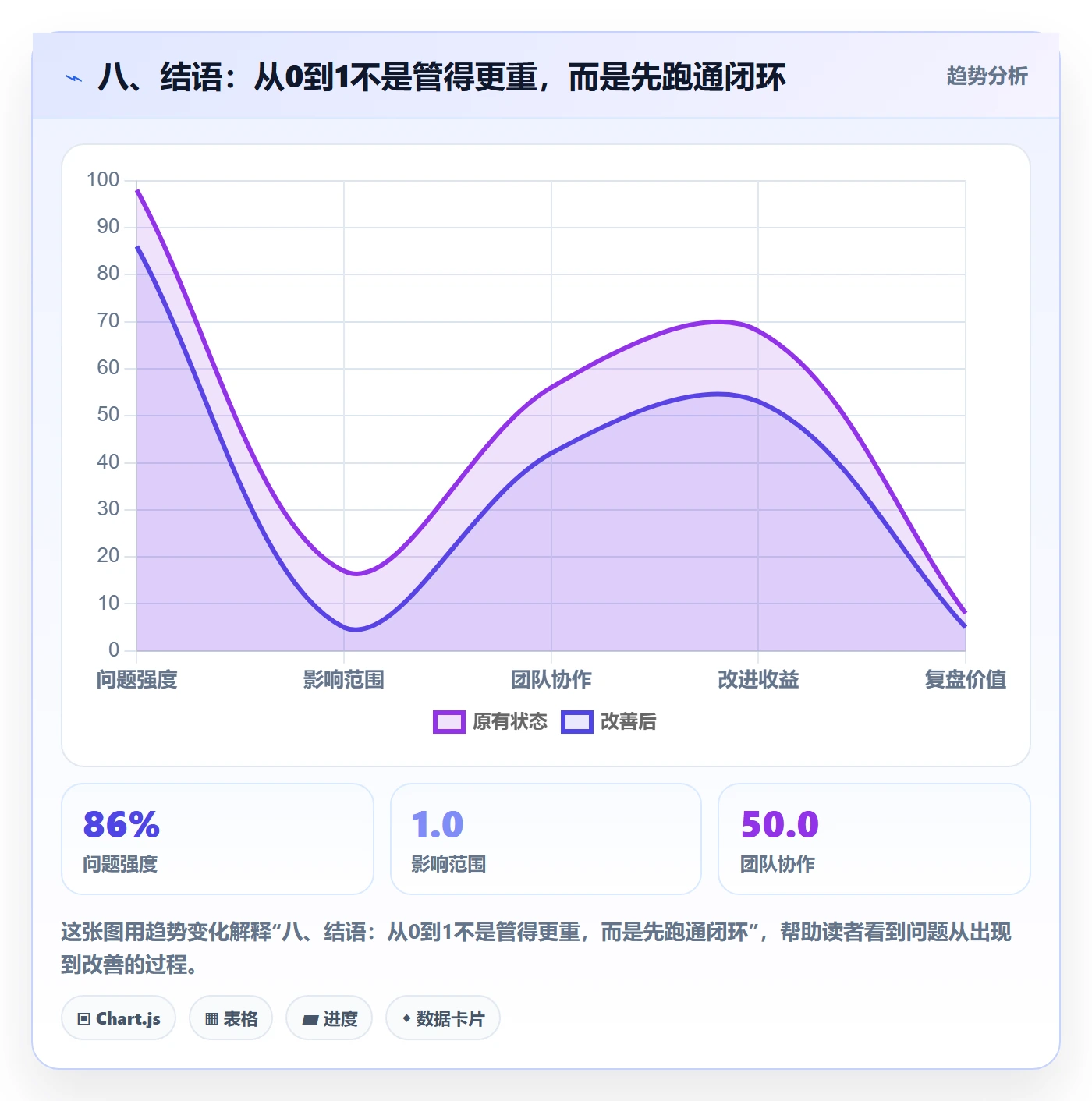Click the heading 八、结语 title text
The image size is (1092, 1101).
tap(441, 77)
